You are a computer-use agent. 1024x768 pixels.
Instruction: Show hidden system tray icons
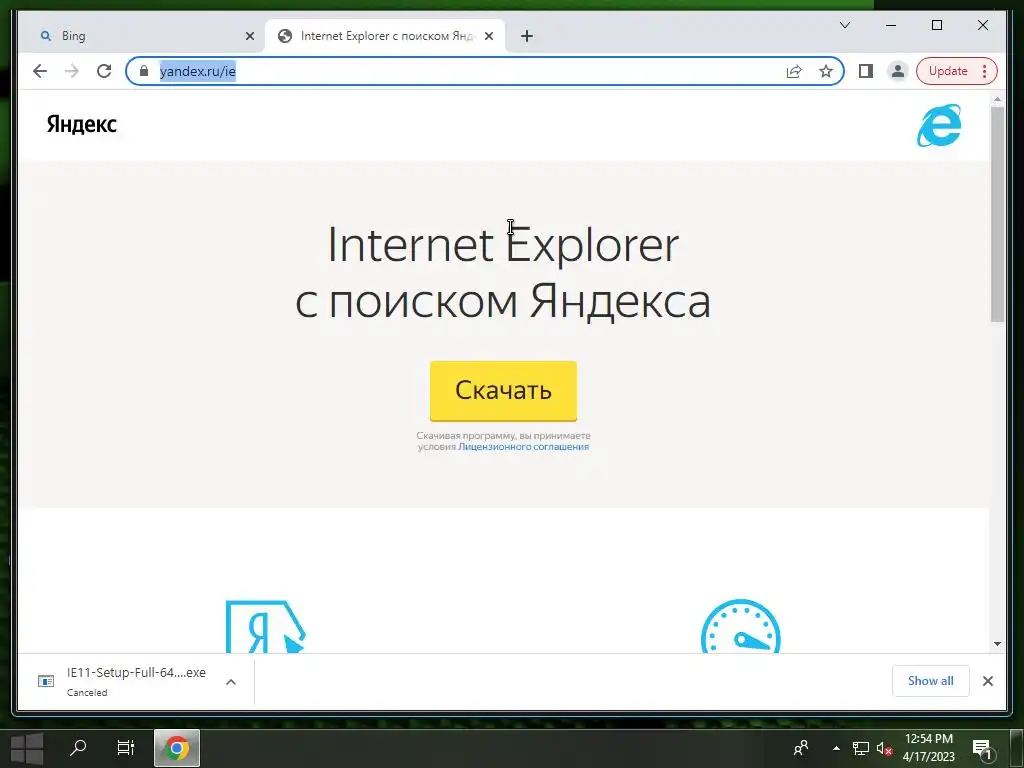point(837,748)
